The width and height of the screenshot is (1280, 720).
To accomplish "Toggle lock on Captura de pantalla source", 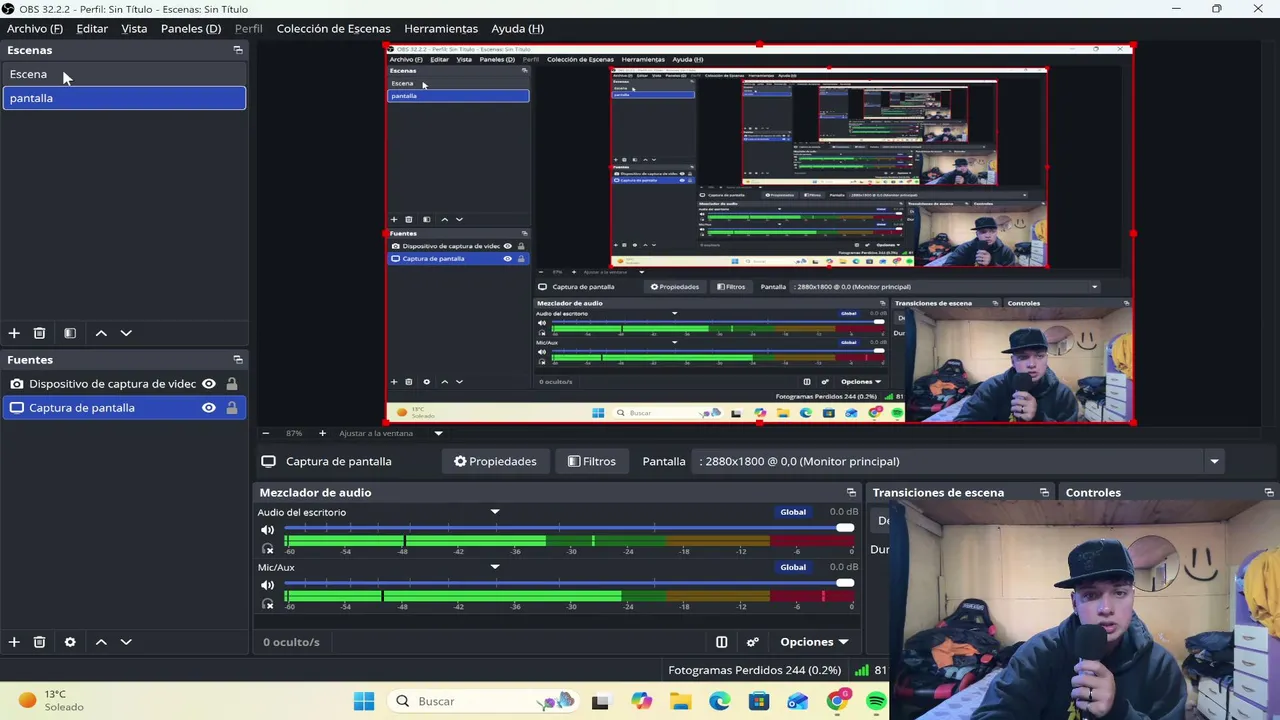I will point(232,408).
